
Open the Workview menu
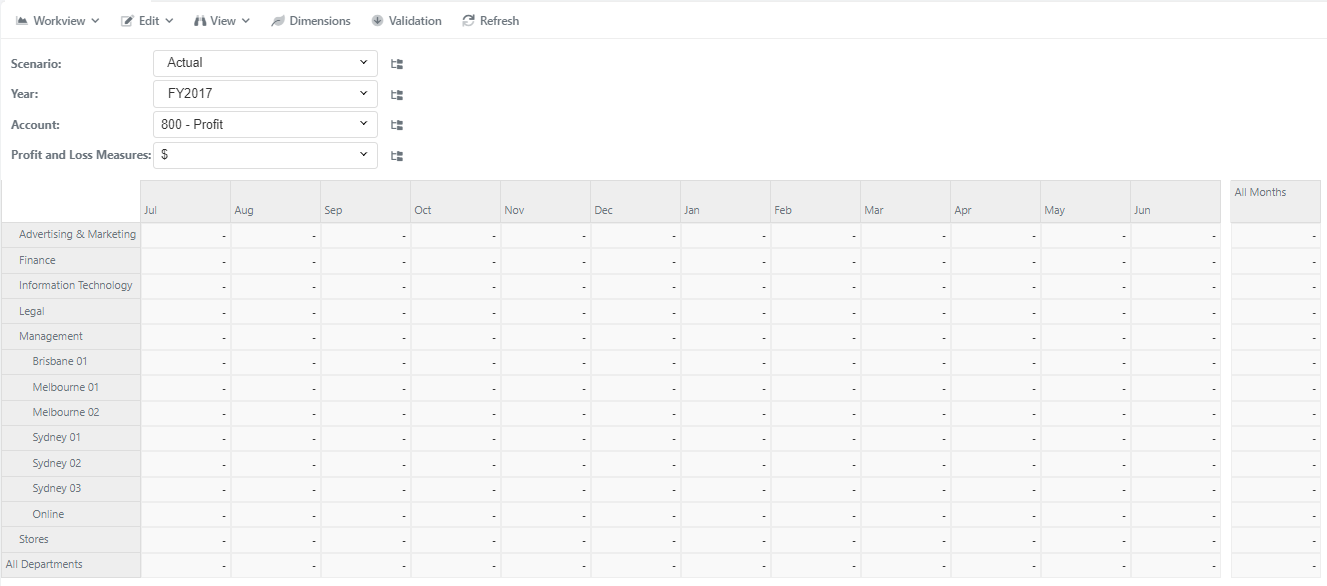pyautogui.click(x=58, y=21)
